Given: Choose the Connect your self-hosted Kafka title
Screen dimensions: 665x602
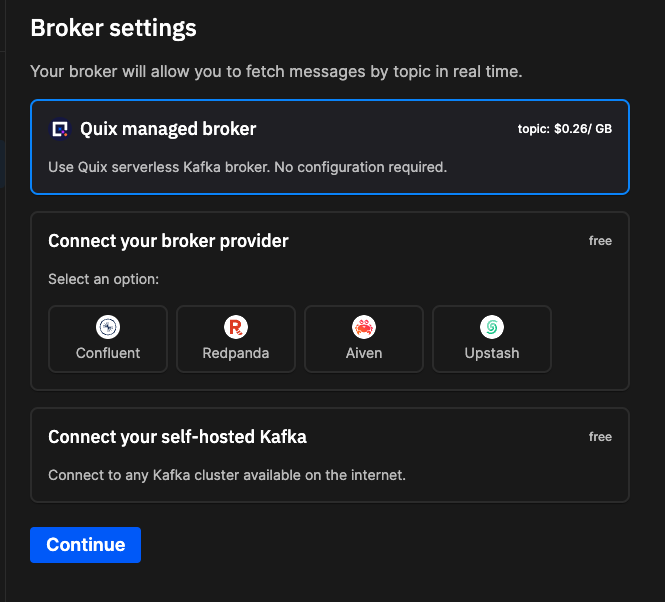Looking at the screenshot, I should pyautogui.click(x=177, y=437).
